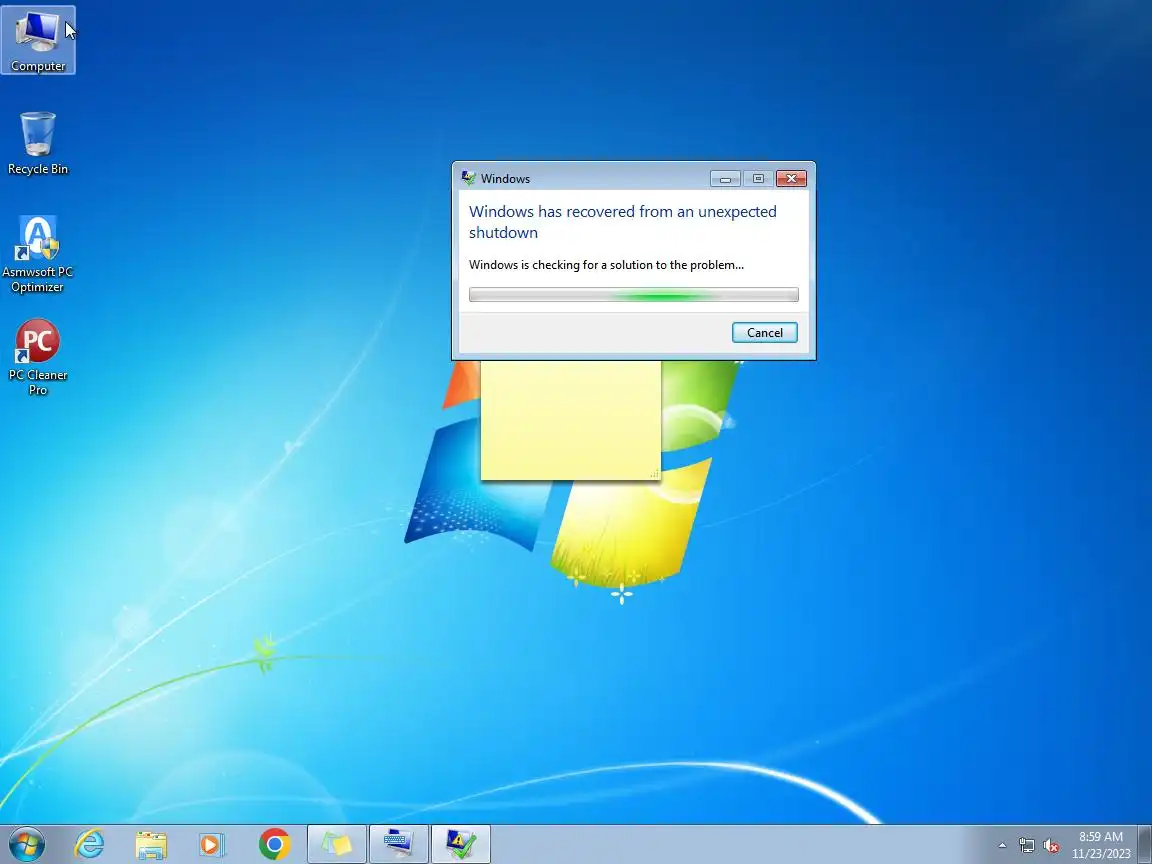Select the Computer desktop icon
Screen dimensions: 1152x864
pos(37,40)
